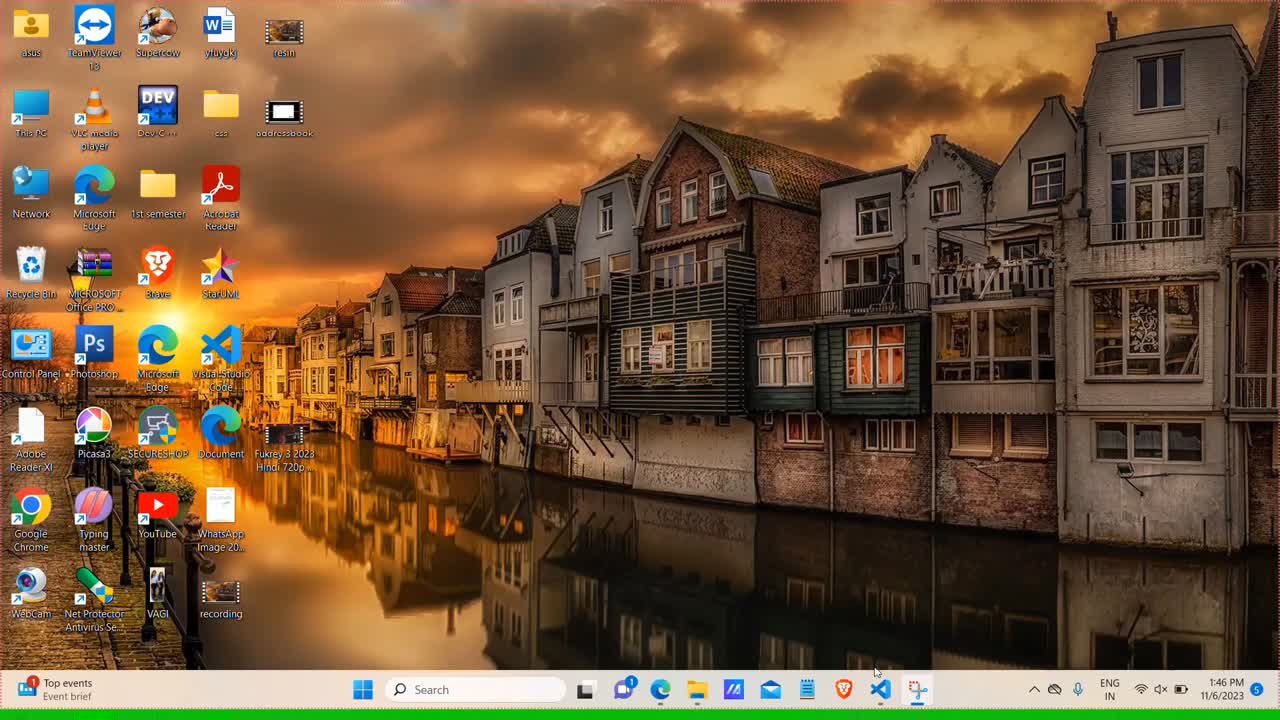Select the Dev-C++ desktop icon
Screen dimensions: 1280x720
157,106
